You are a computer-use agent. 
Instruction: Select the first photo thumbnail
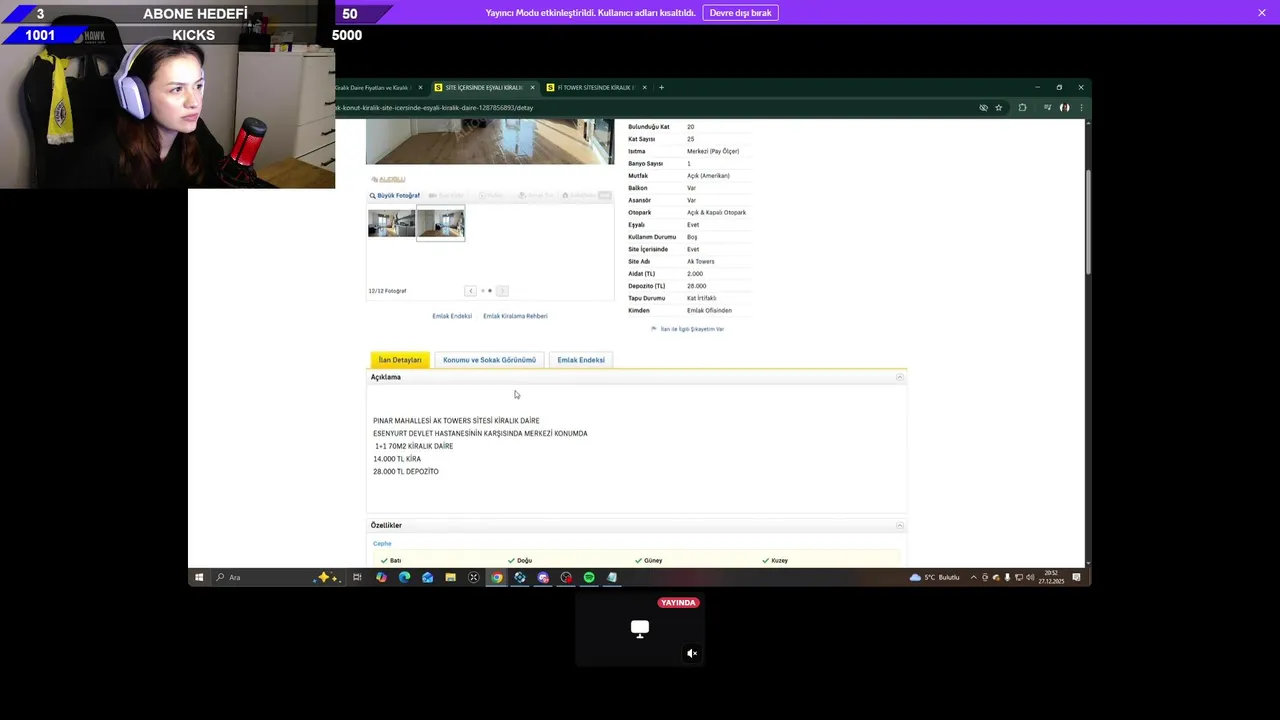coord(391,222)
